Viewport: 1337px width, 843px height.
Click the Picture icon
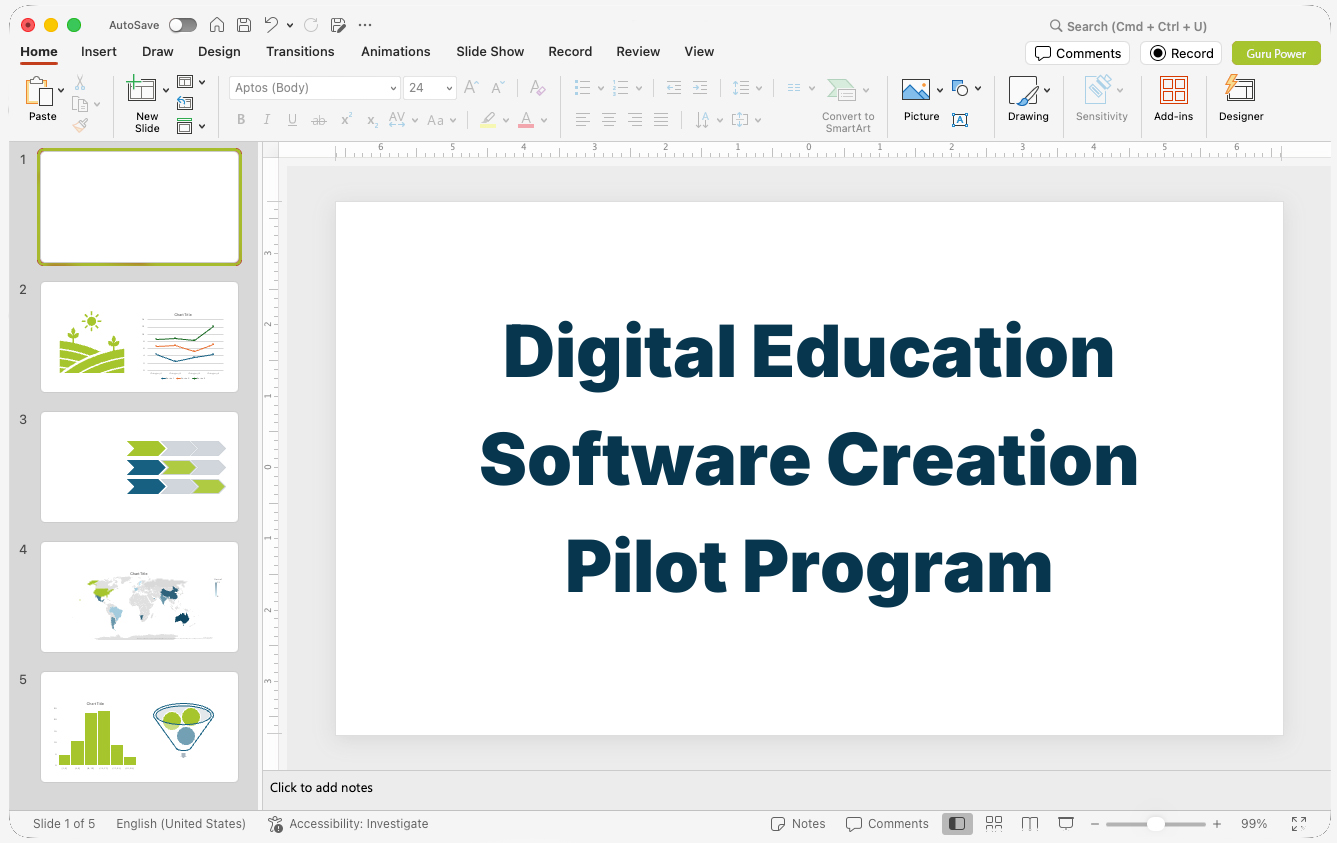[x=916, y=90]
